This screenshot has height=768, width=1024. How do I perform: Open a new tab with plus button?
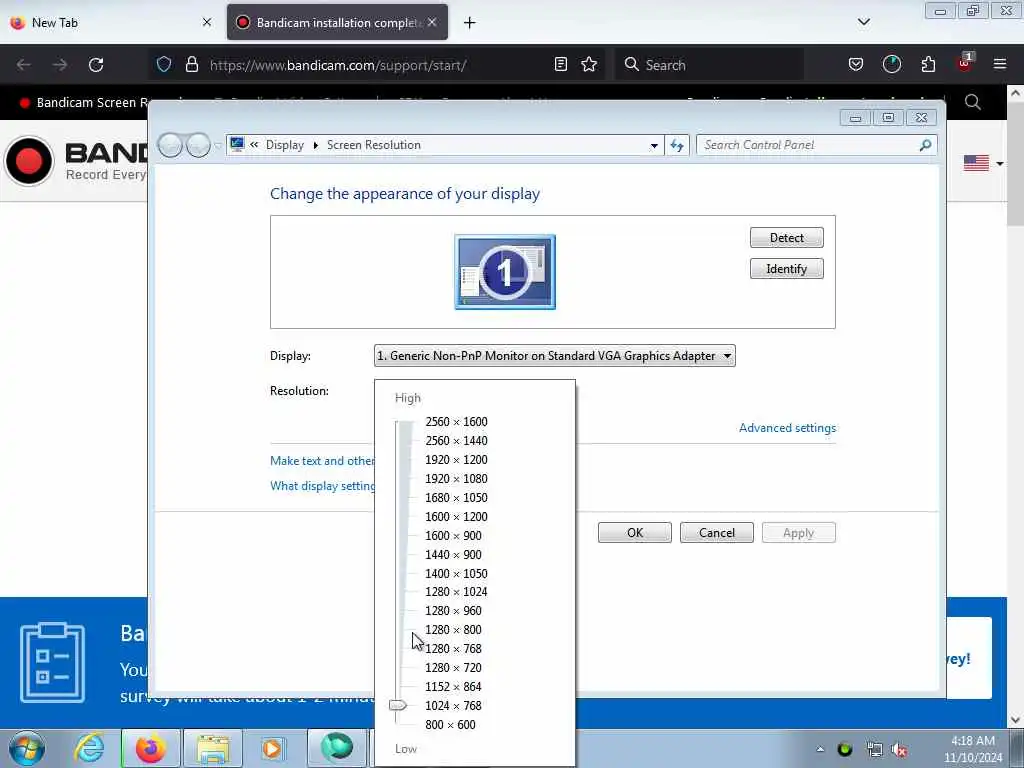(469, 23)
